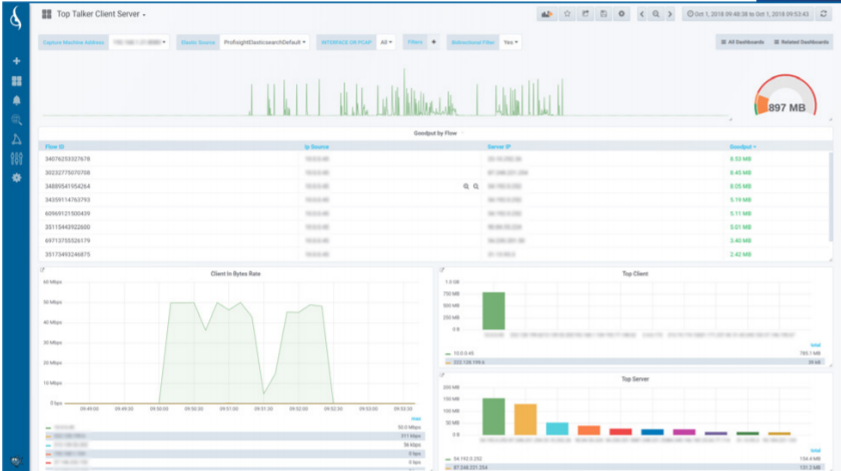Click the 8.53 MB goodput value
841x471 pixels.
pyautogui.click(x=740, y=159)
